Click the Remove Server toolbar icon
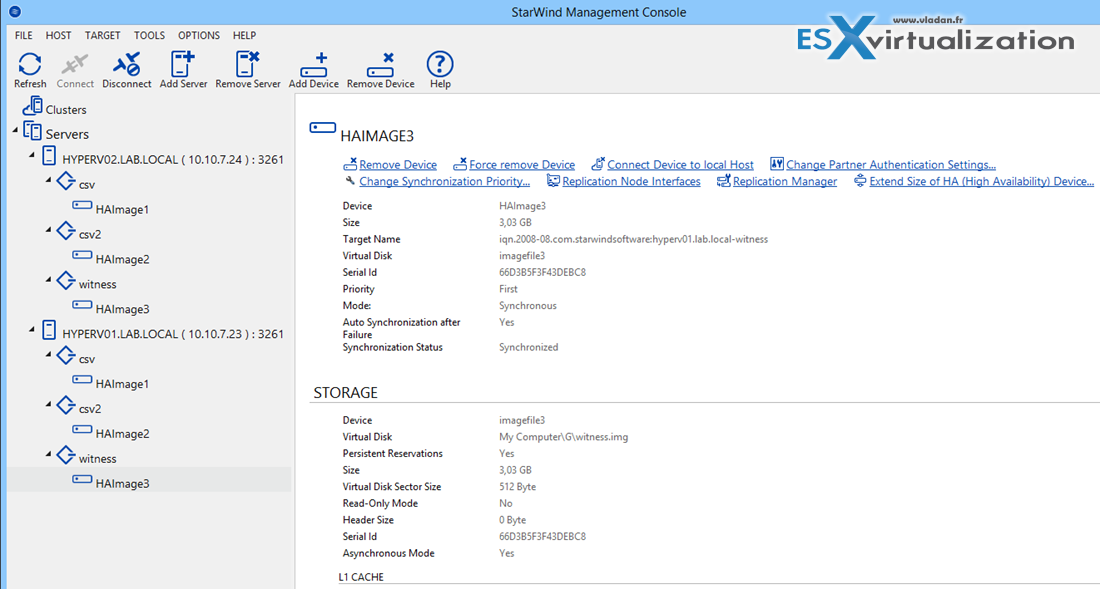This screenshot has height=589, width=1100. pos(248,64)
